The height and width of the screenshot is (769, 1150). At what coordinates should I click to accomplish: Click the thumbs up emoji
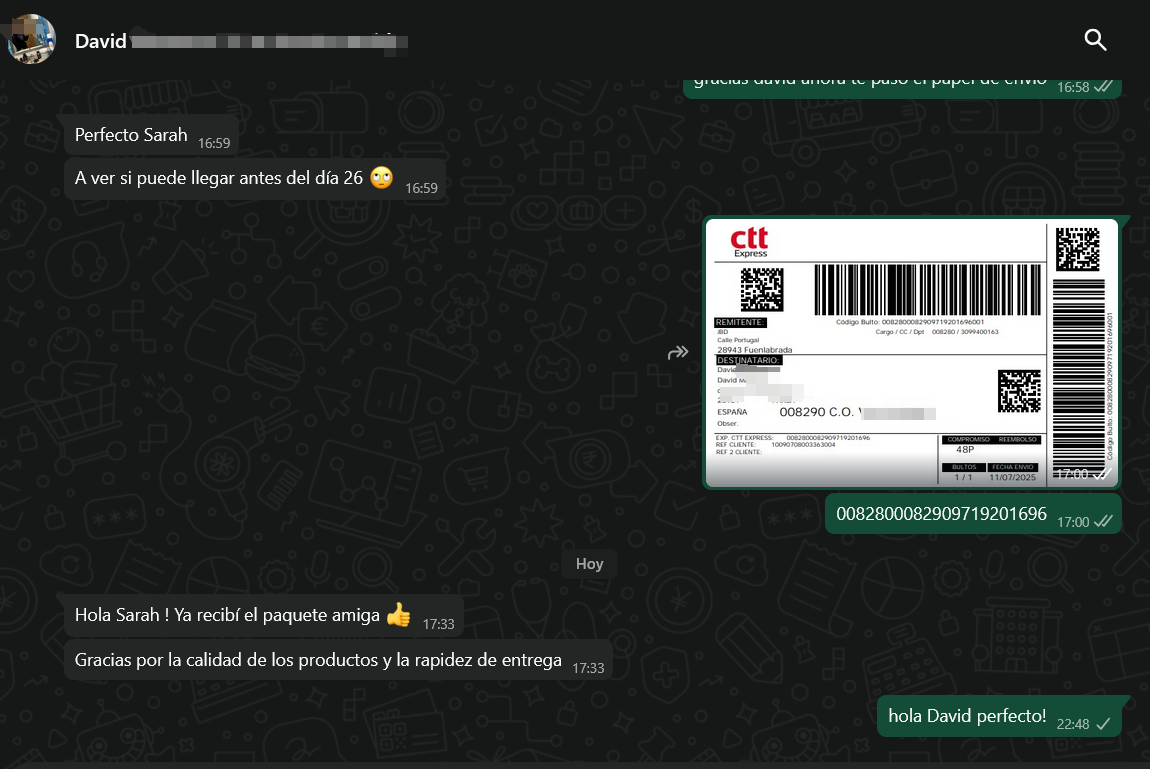point(398,614)
